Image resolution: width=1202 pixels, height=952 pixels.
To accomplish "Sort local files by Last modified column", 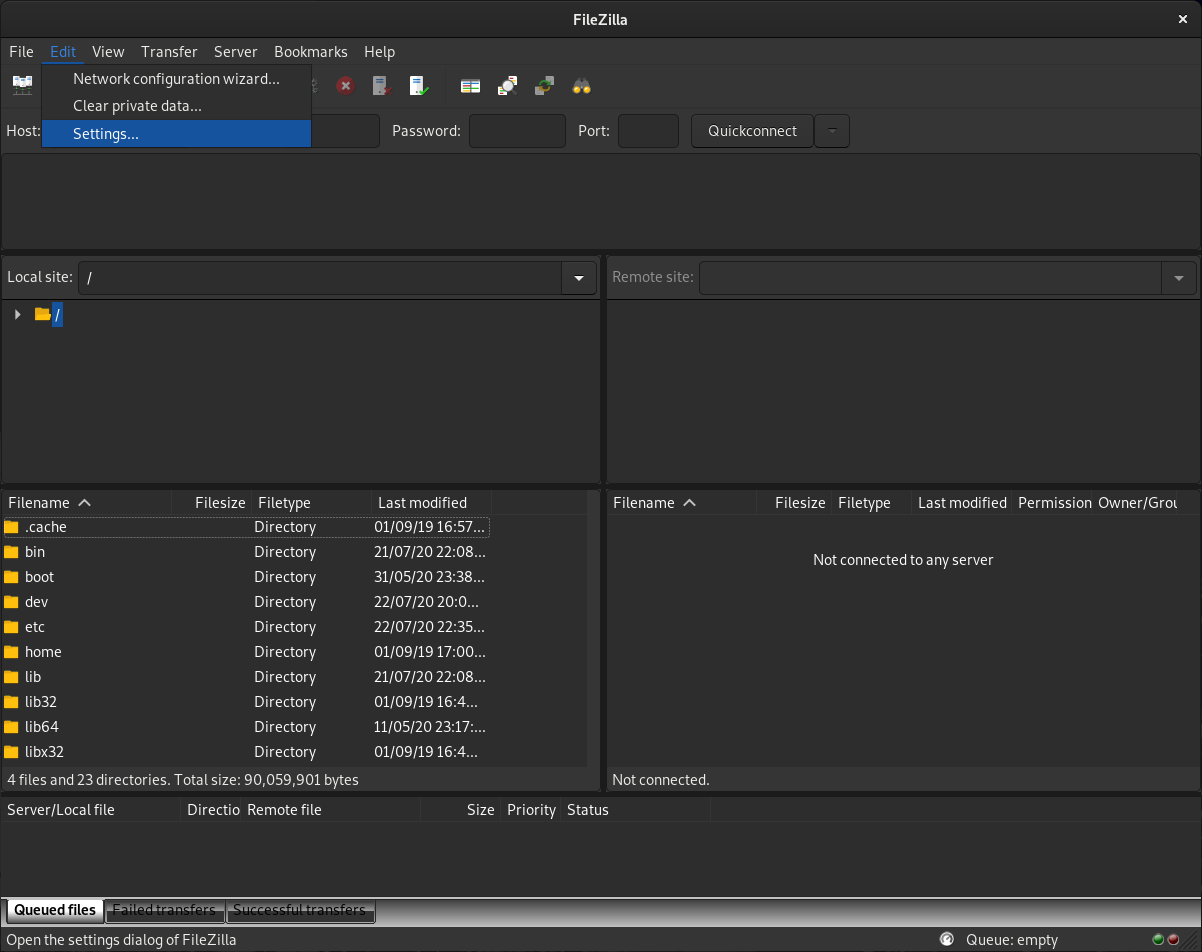I will coord(431,503).
